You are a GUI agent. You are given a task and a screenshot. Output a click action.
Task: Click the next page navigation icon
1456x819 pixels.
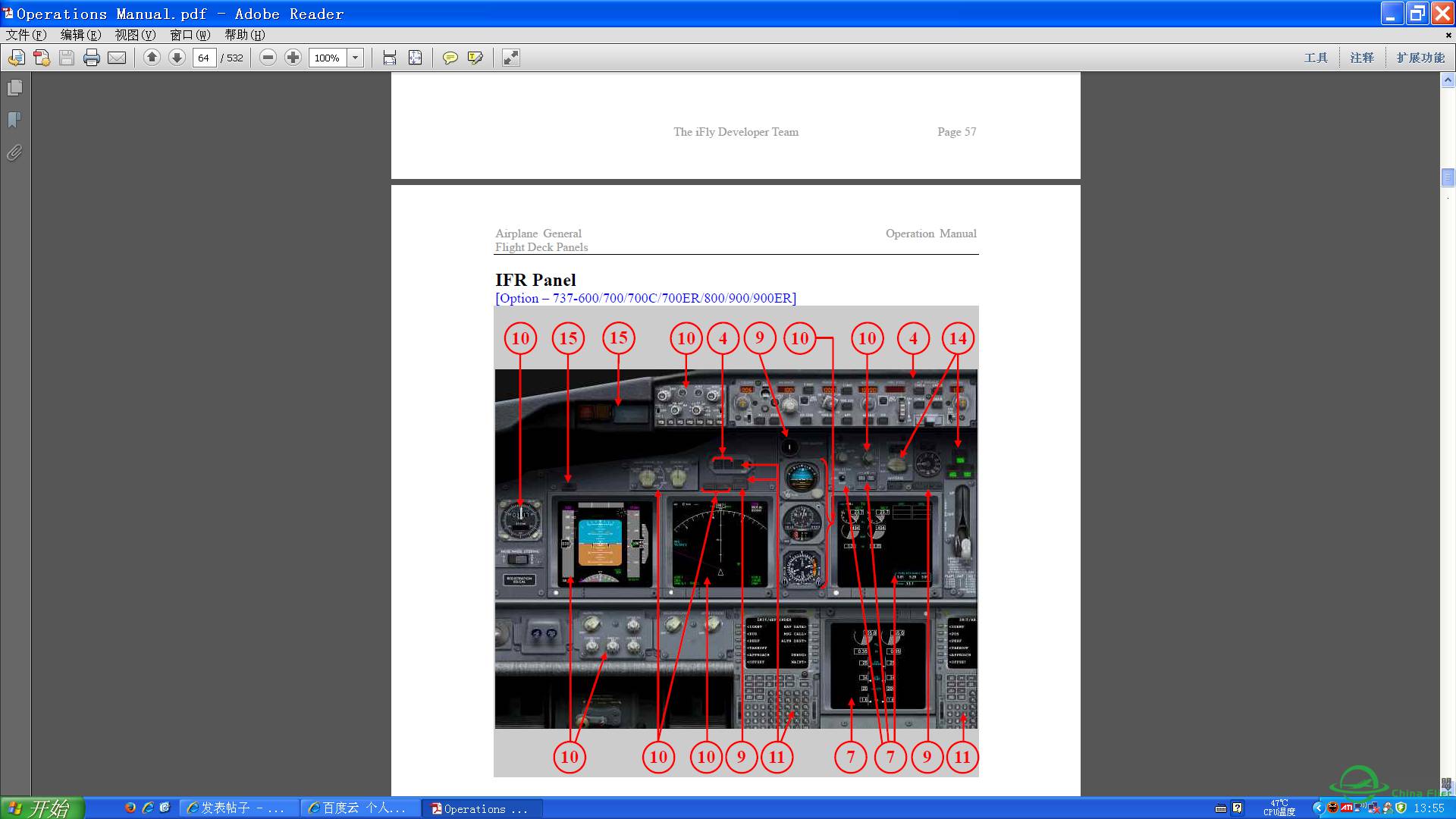pos(176,57)
